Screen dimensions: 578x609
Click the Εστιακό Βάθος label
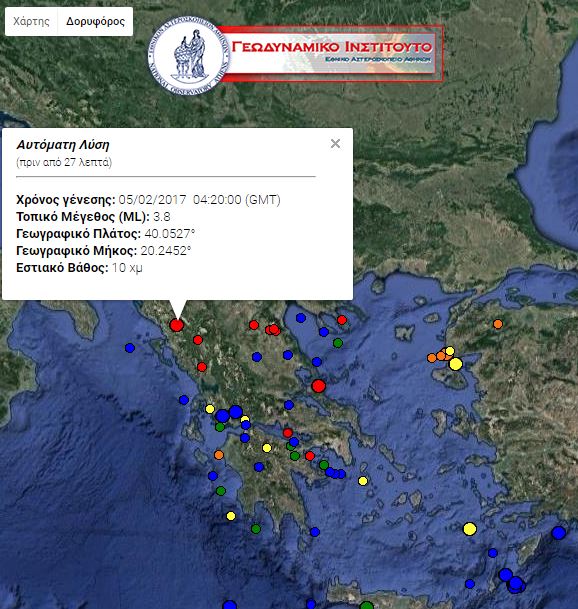62,268
